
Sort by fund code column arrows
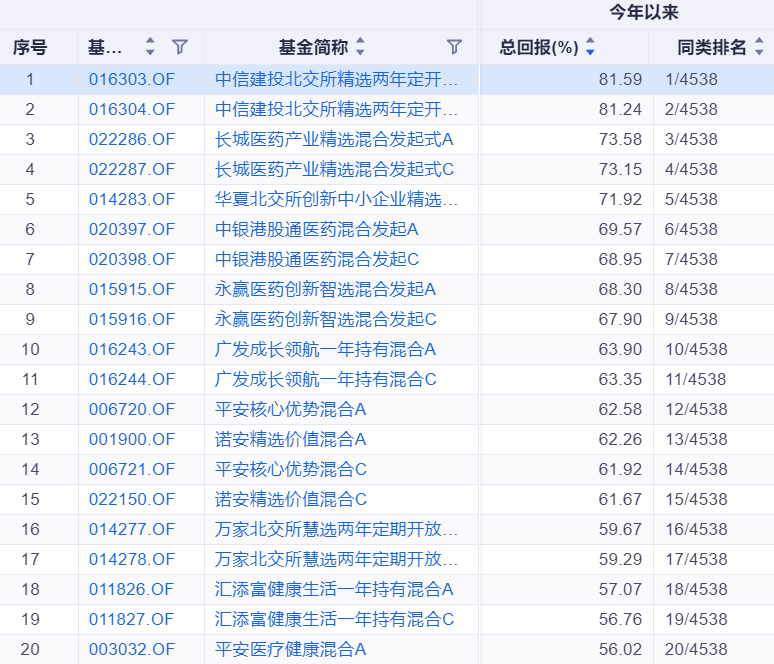point(150,47)
